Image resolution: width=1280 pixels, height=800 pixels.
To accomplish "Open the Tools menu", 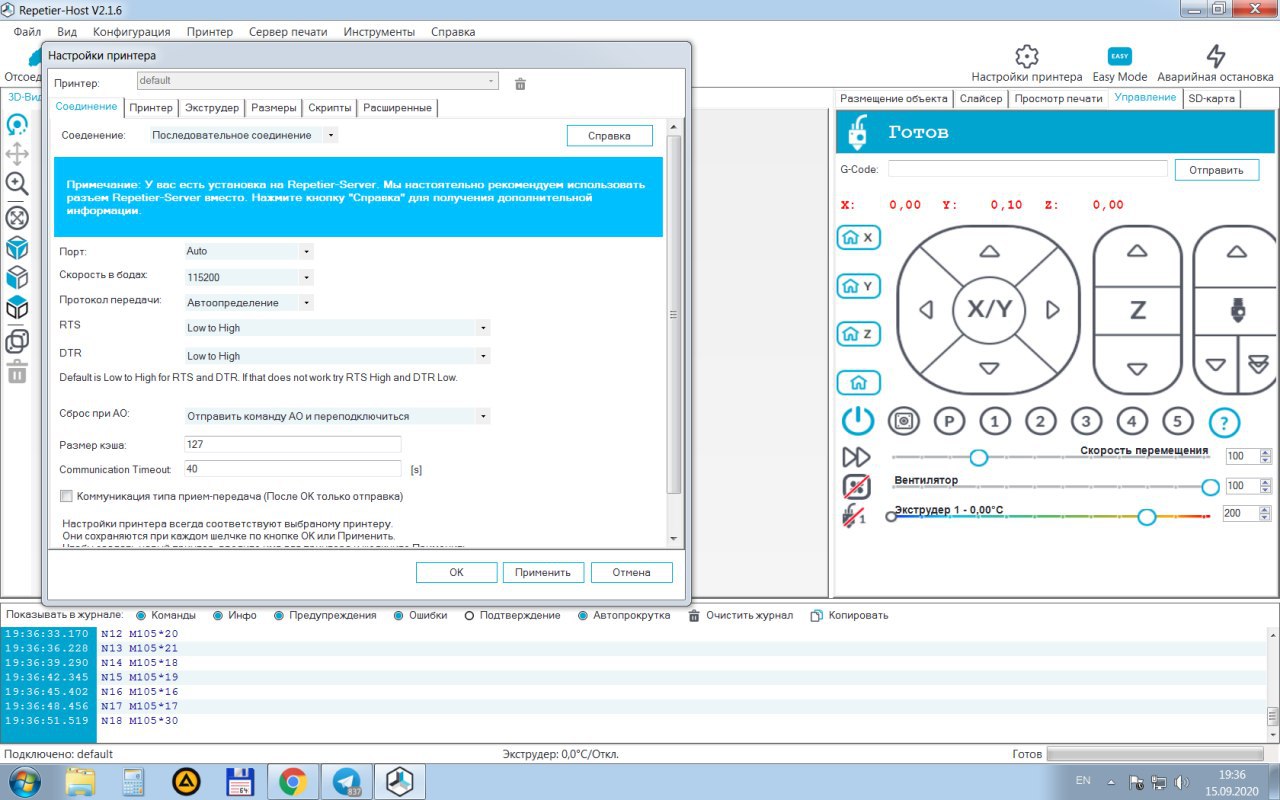I will click(x=379, y=32).
